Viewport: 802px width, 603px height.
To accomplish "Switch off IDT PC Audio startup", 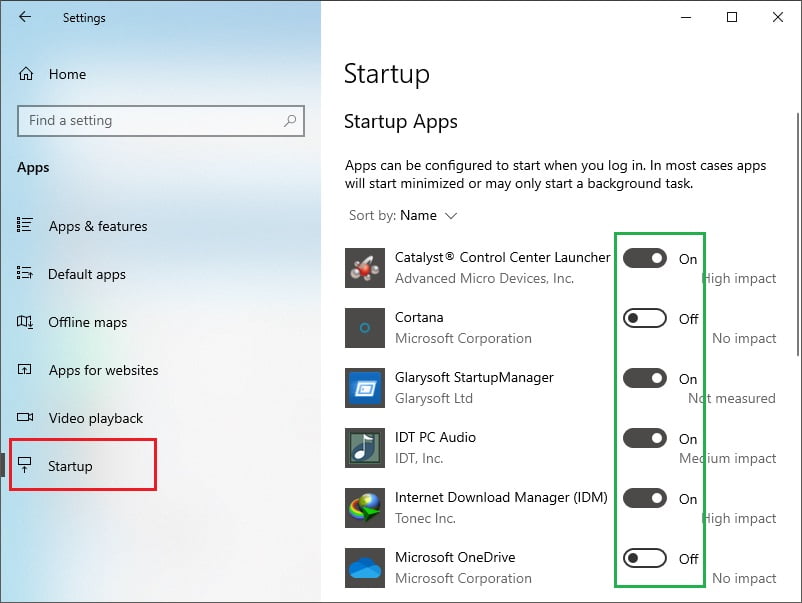I will click(644, 438).
